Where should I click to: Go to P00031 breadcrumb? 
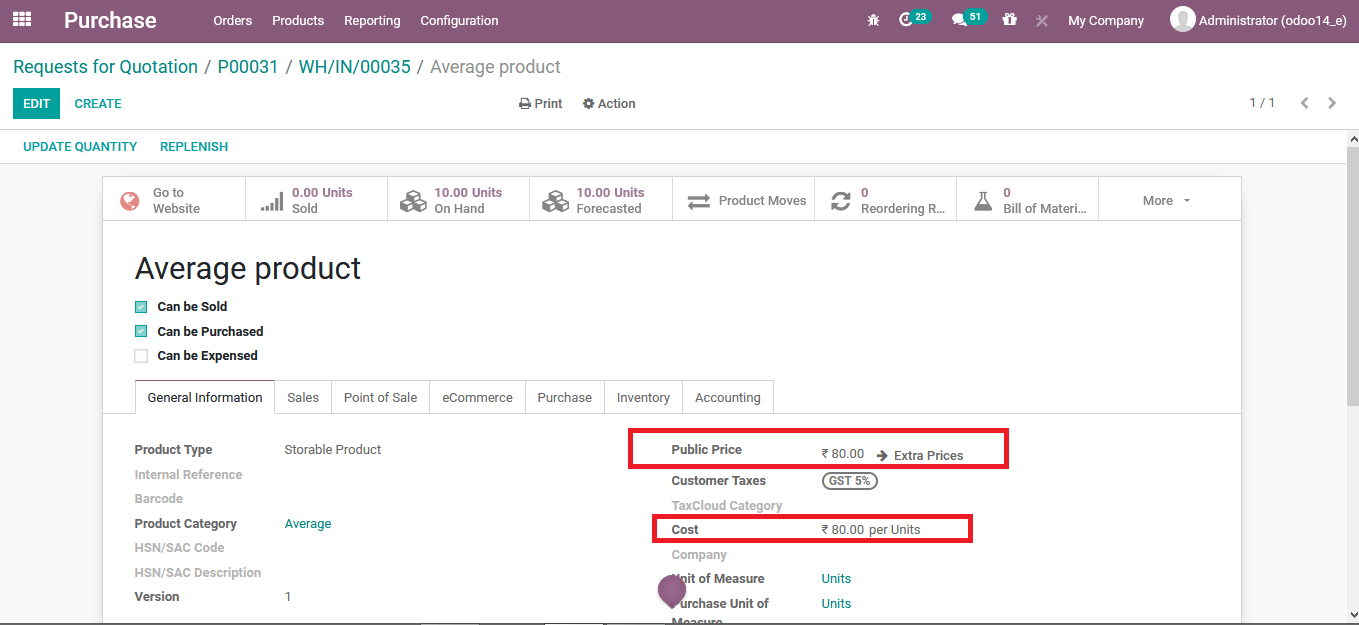pos(248,67)
